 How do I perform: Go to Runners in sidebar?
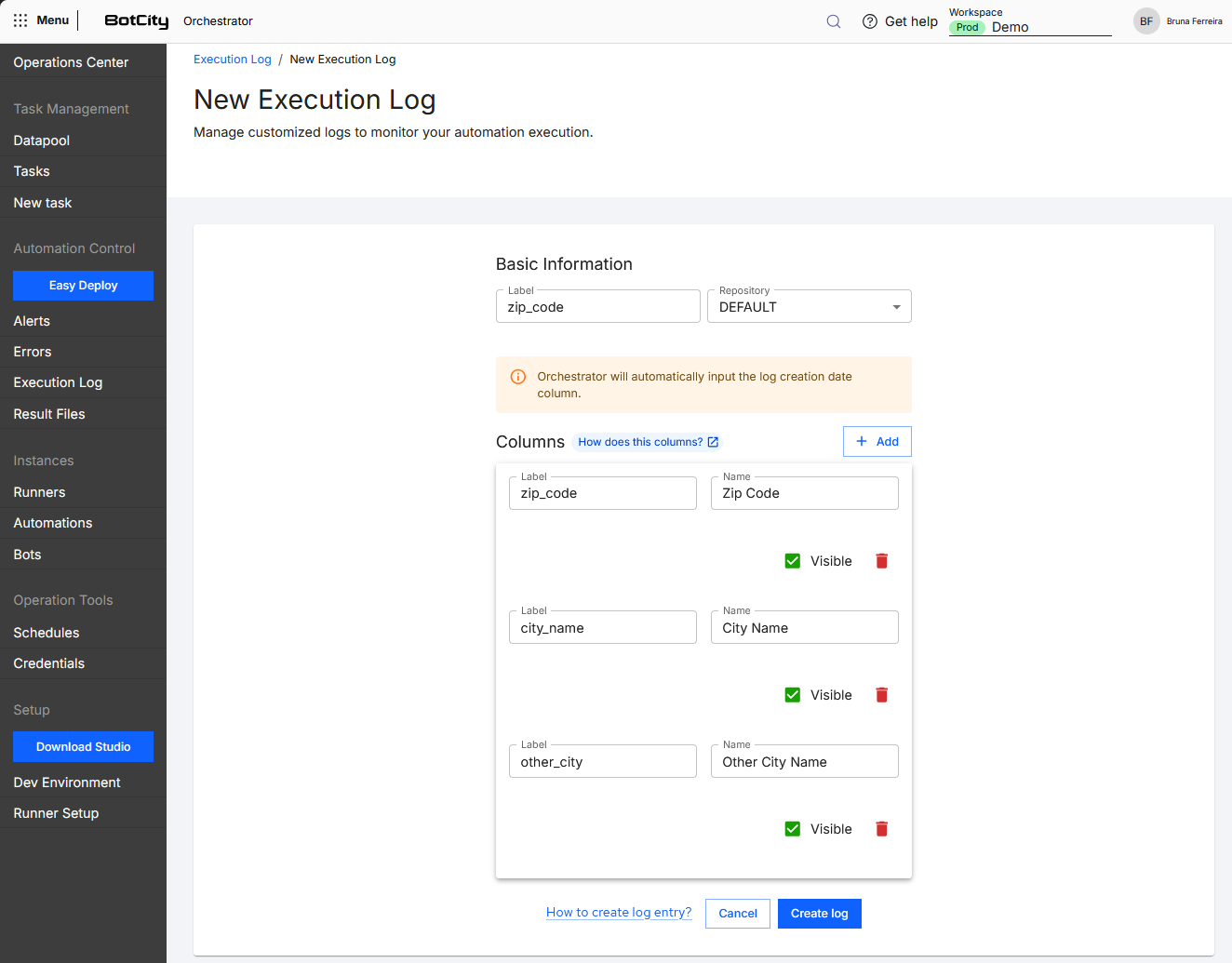83,492
